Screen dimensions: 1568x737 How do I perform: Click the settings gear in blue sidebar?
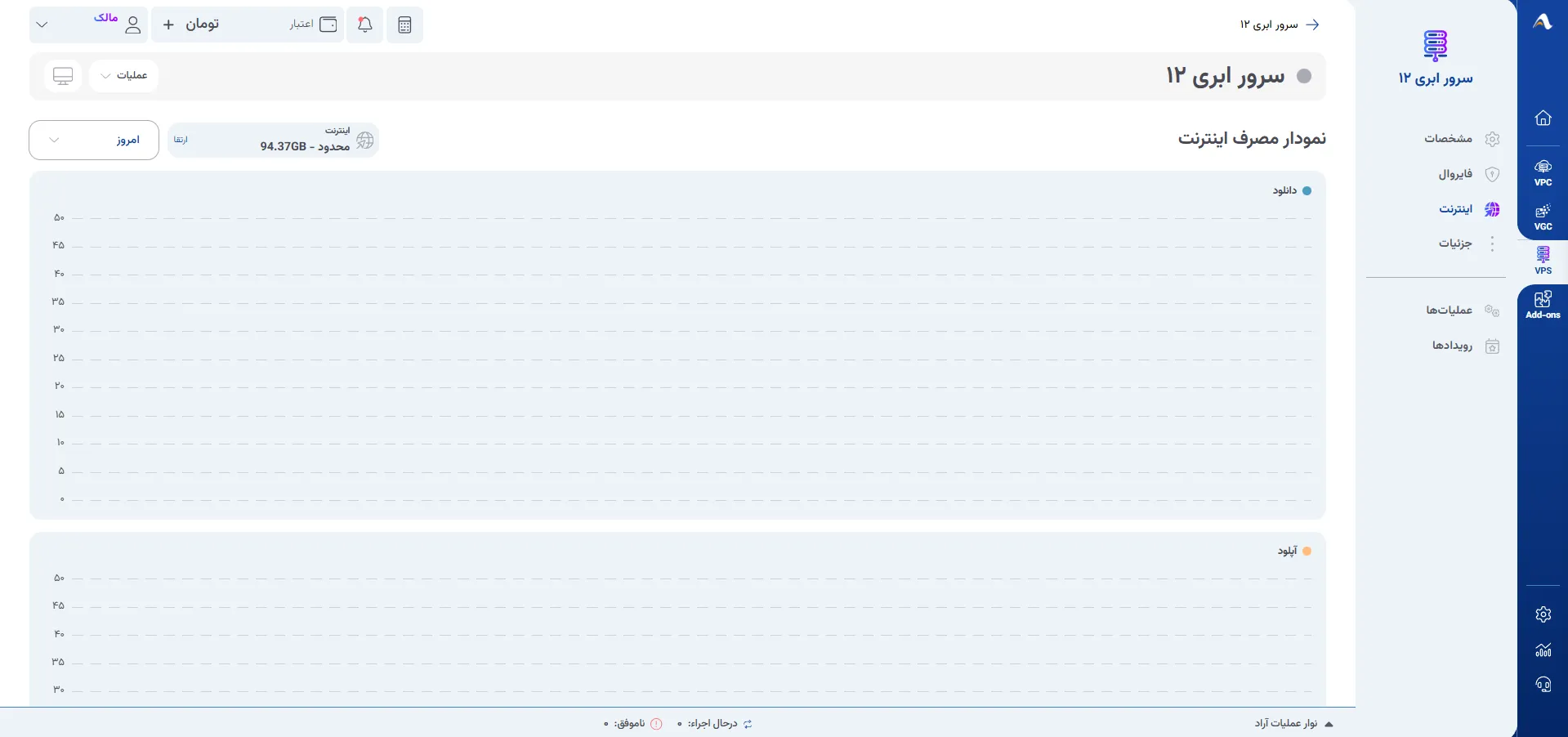click(1543, 614)
